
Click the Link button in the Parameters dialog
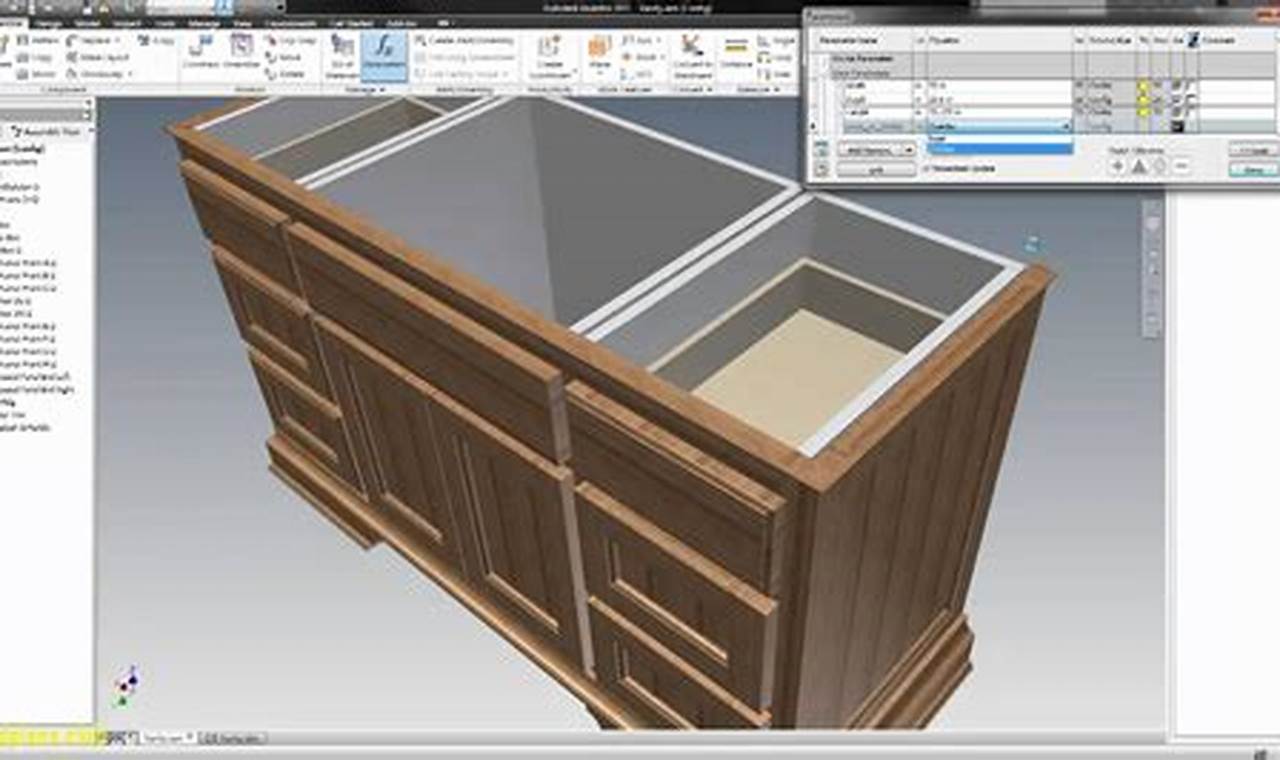875,168
